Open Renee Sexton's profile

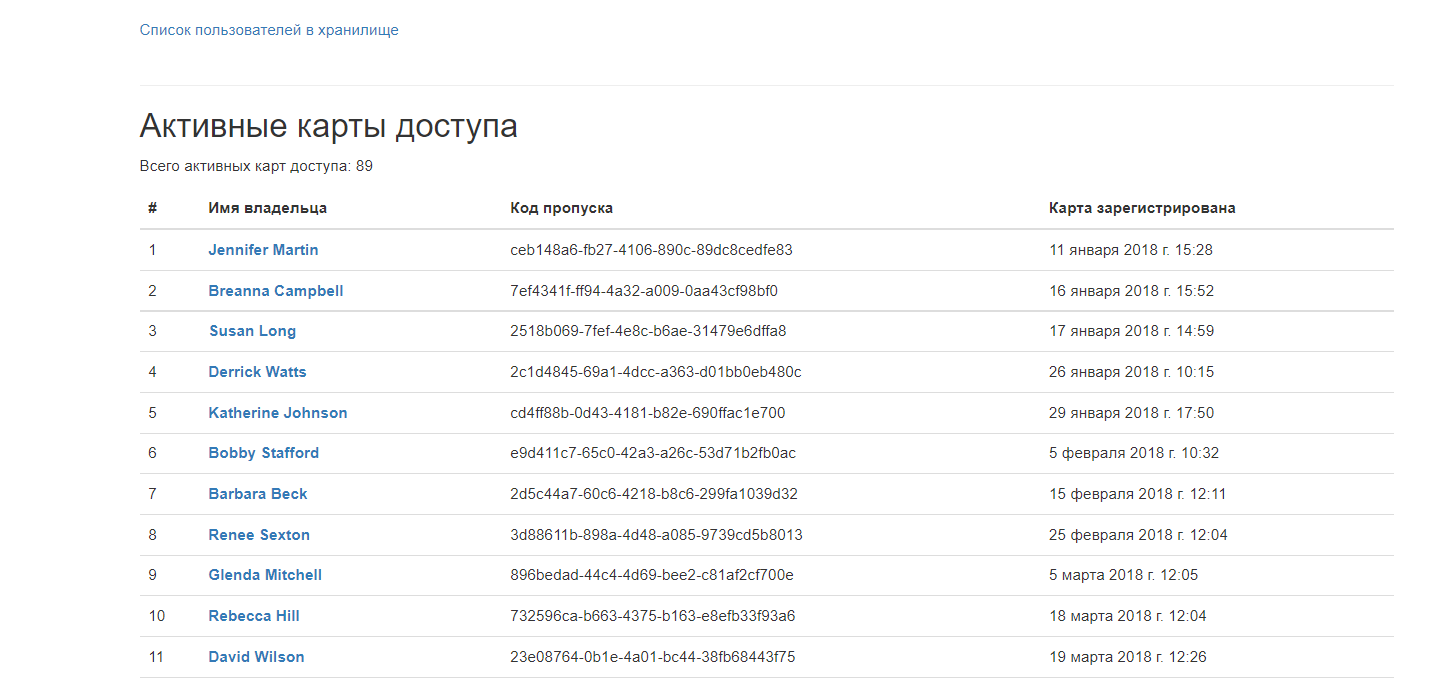click(259, 534)
